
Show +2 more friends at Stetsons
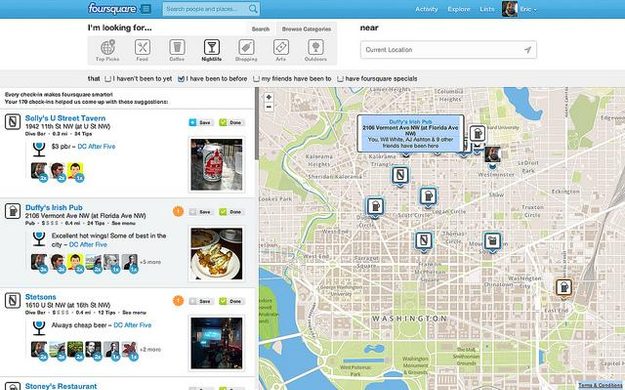(x=150, y=349)
